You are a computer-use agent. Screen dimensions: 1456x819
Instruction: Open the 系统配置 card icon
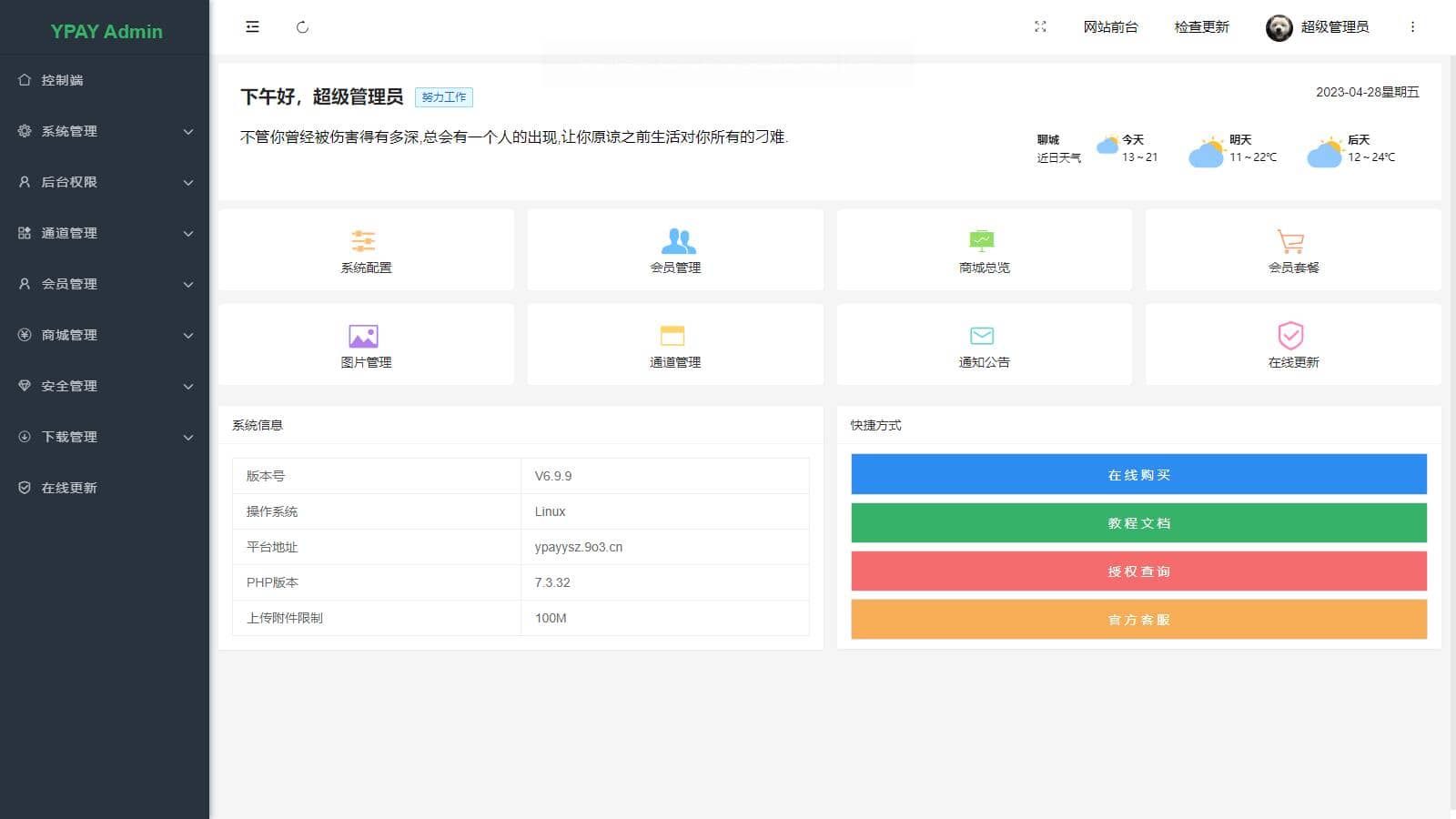(364, 240)
